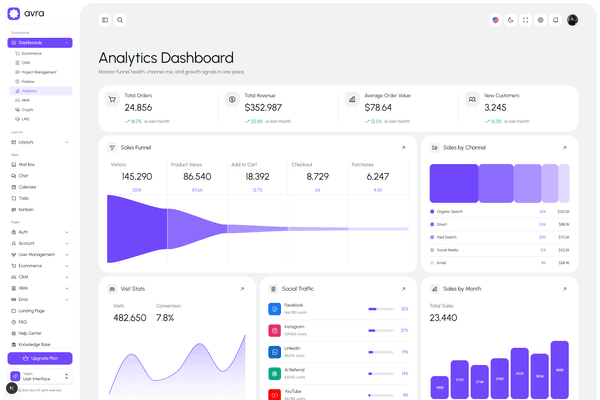
Task: Enter fullscreen mode icon
Action: pyautogui.click(x=525, y=20)
